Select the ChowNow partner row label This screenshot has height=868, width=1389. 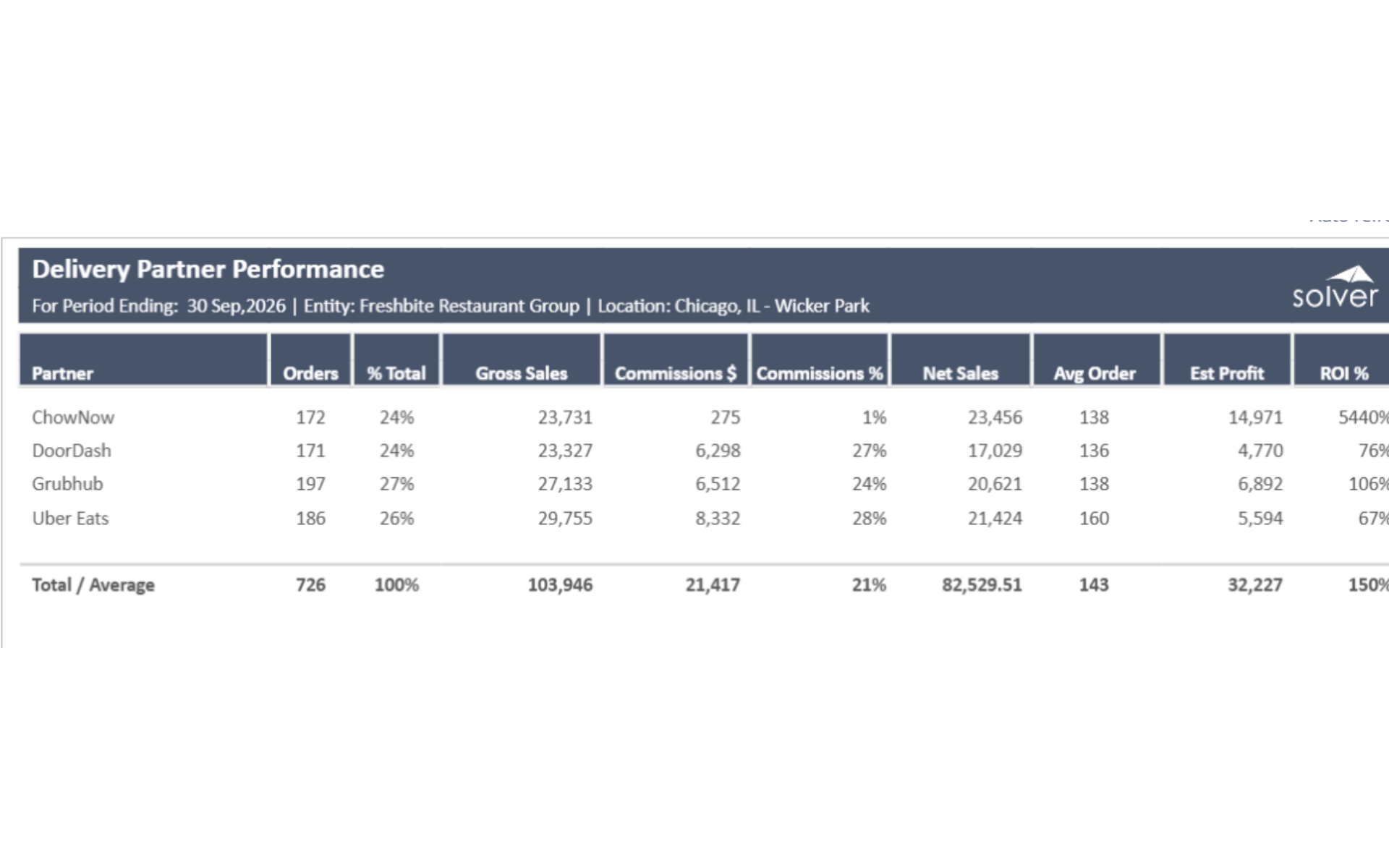pos(73,417)
